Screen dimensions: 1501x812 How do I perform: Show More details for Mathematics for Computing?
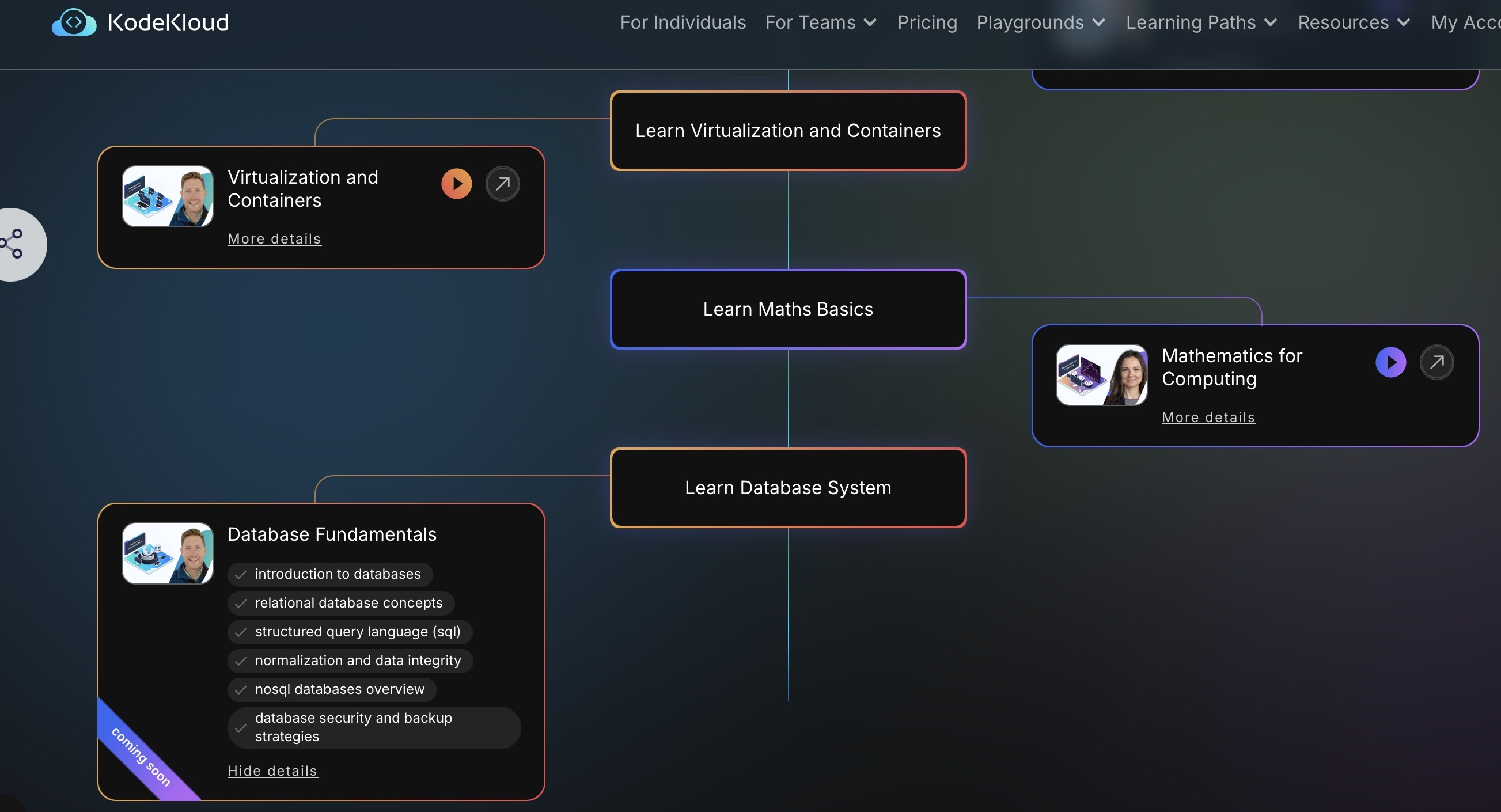tap(1208, 417)
